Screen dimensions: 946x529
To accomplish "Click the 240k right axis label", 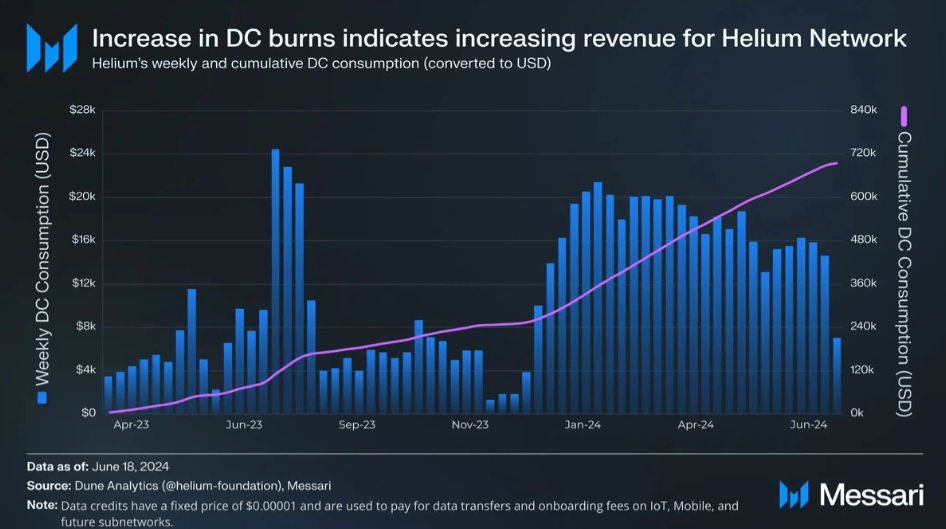I will click(x=863, y=326).
